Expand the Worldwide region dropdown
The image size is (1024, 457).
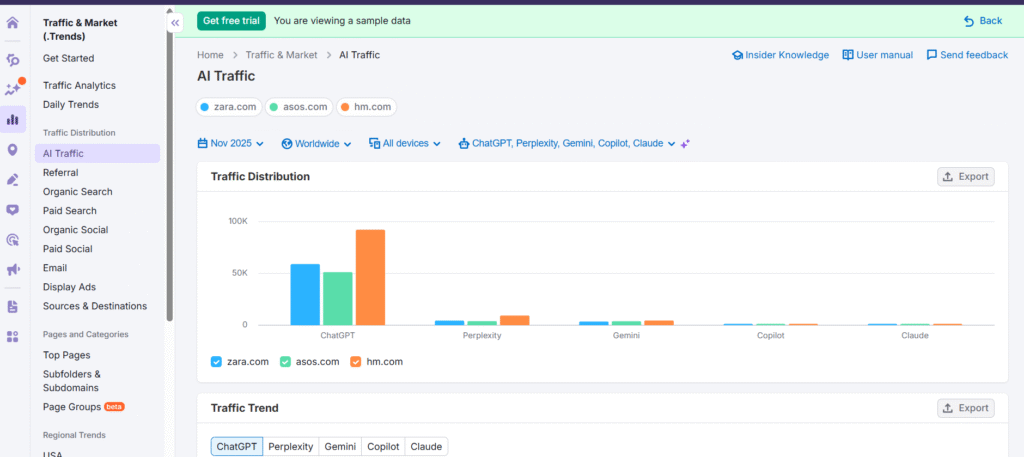316,144
